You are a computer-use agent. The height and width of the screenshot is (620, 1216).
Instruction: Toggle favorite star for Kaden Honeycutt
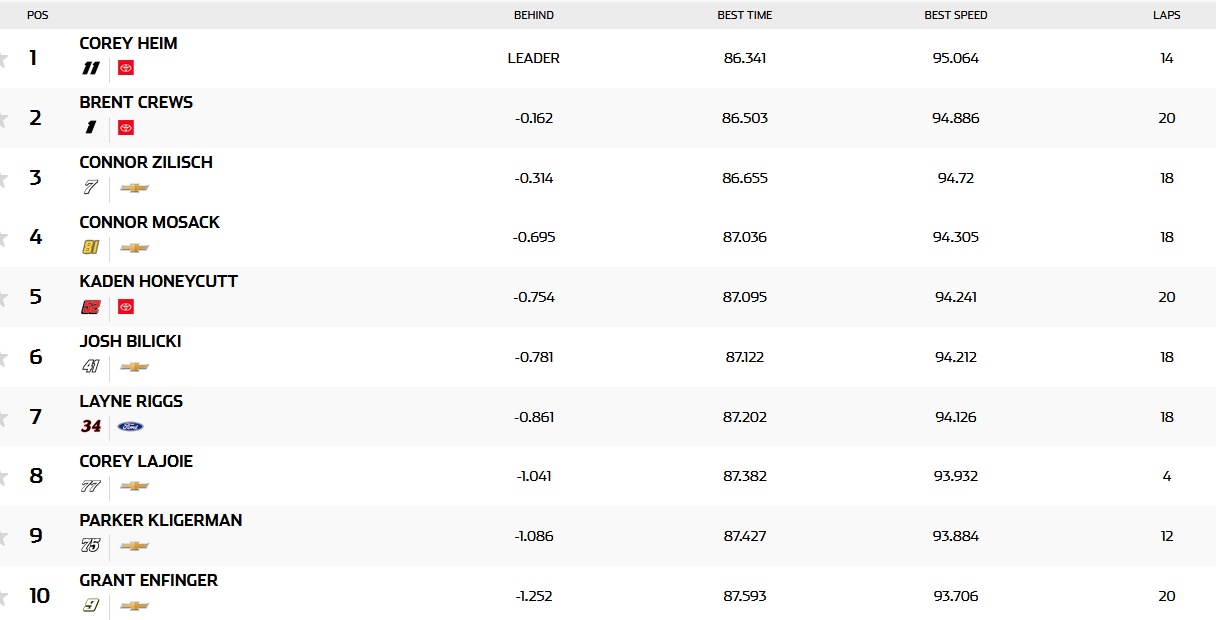[x=4, y=298]
